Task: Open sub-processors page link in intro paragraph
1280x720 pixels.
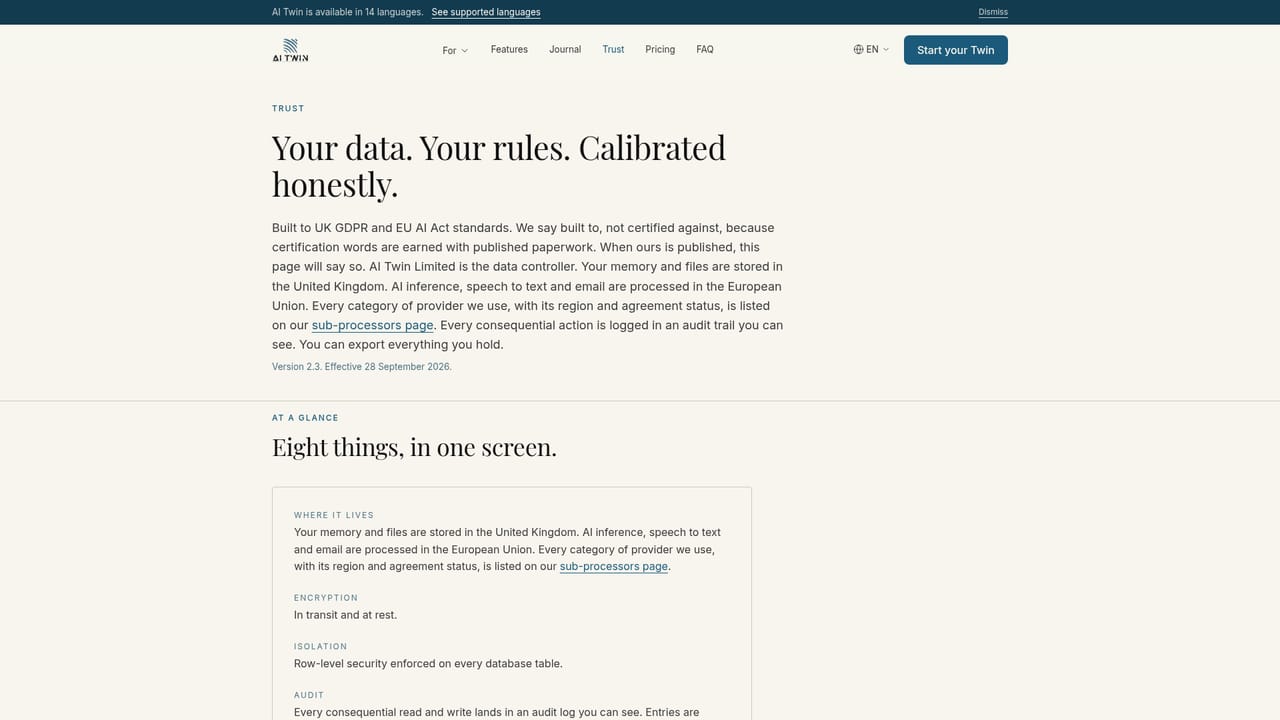Action: pos(373,325)
